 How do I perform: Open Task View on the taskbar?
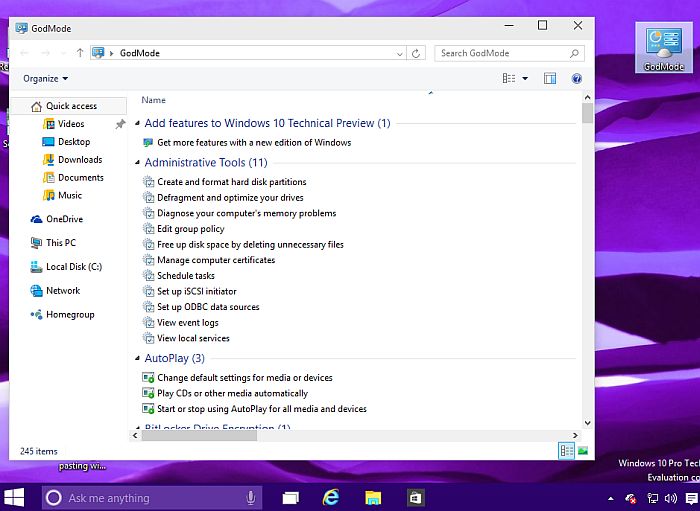click(x=291, y=498)
